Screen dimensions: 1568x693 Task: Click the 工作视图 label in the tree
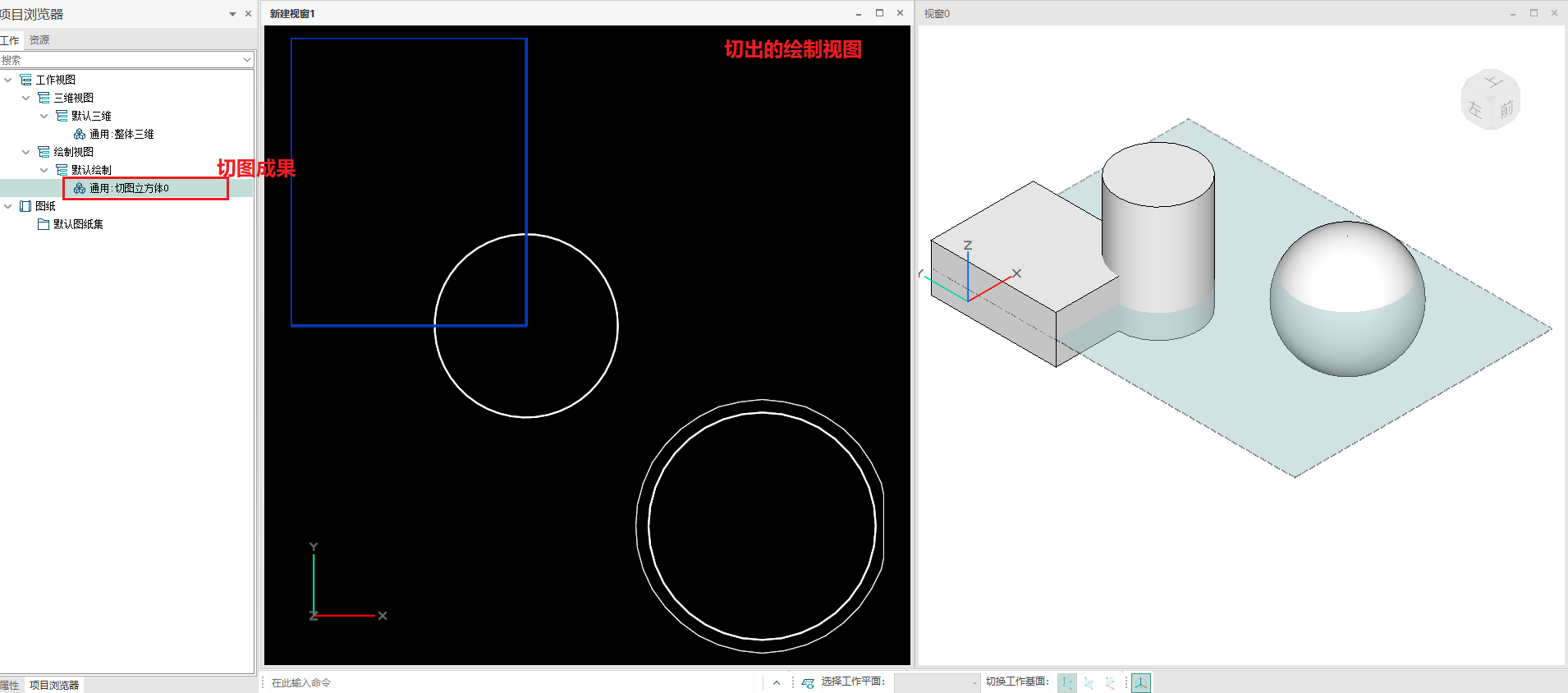(56, 80)
